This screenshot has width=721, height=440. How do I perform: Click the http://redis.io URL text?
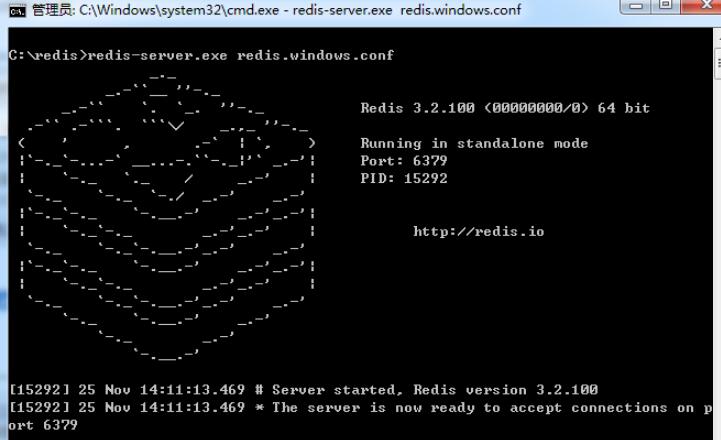point(479,231)
